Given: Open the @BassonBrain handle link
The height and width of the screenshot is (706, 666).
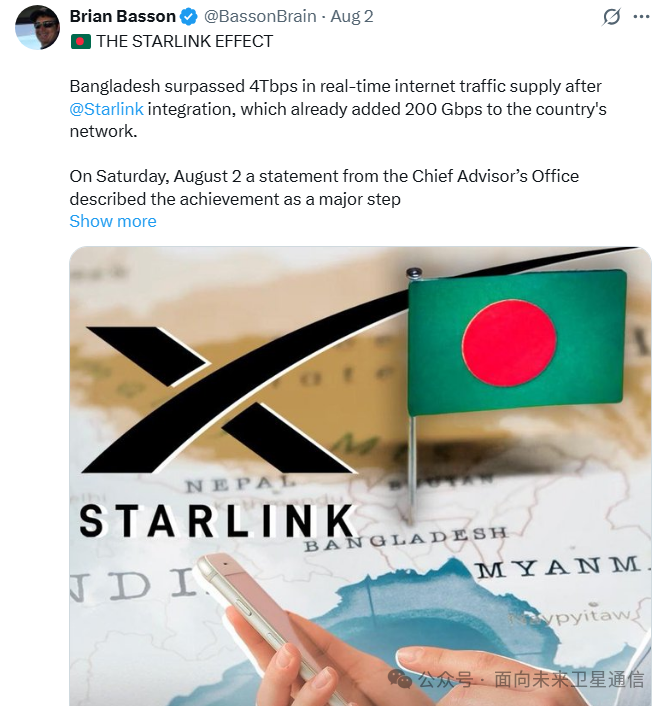Looking at the screenshot, I should coord(260,17).
